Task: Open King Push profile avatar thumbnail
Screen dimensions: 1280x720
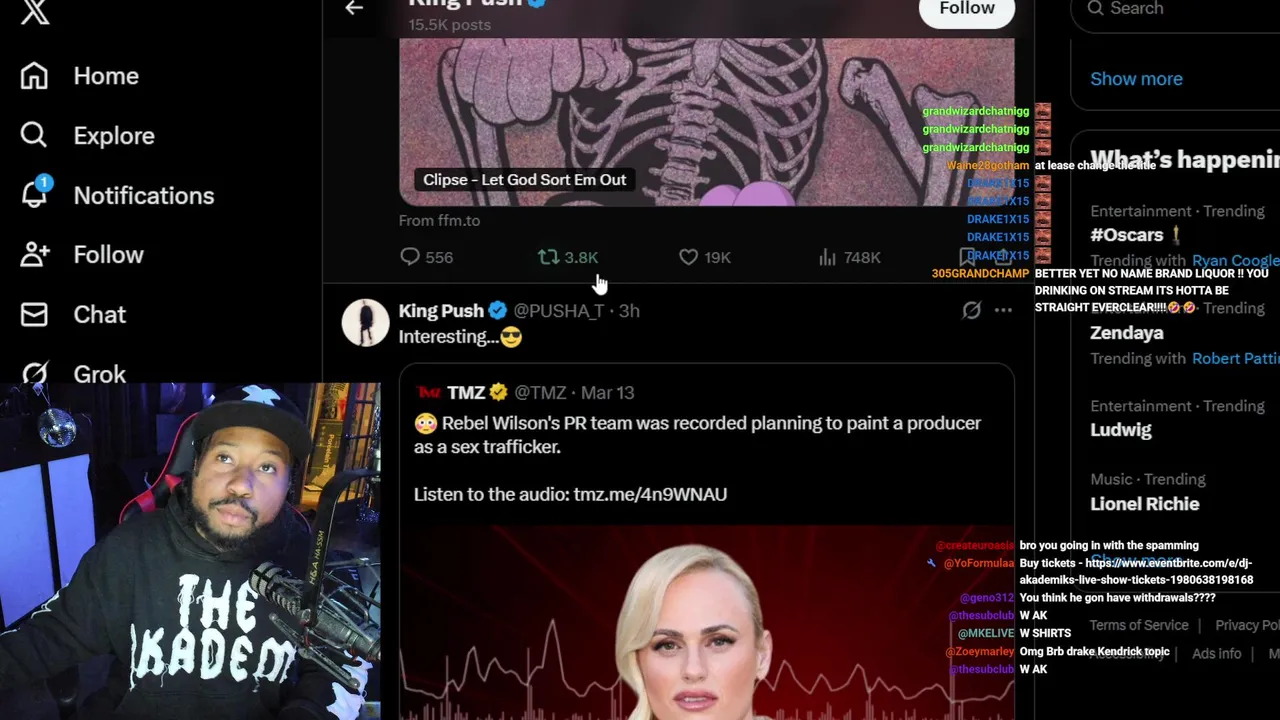Action: click(365, 322)
